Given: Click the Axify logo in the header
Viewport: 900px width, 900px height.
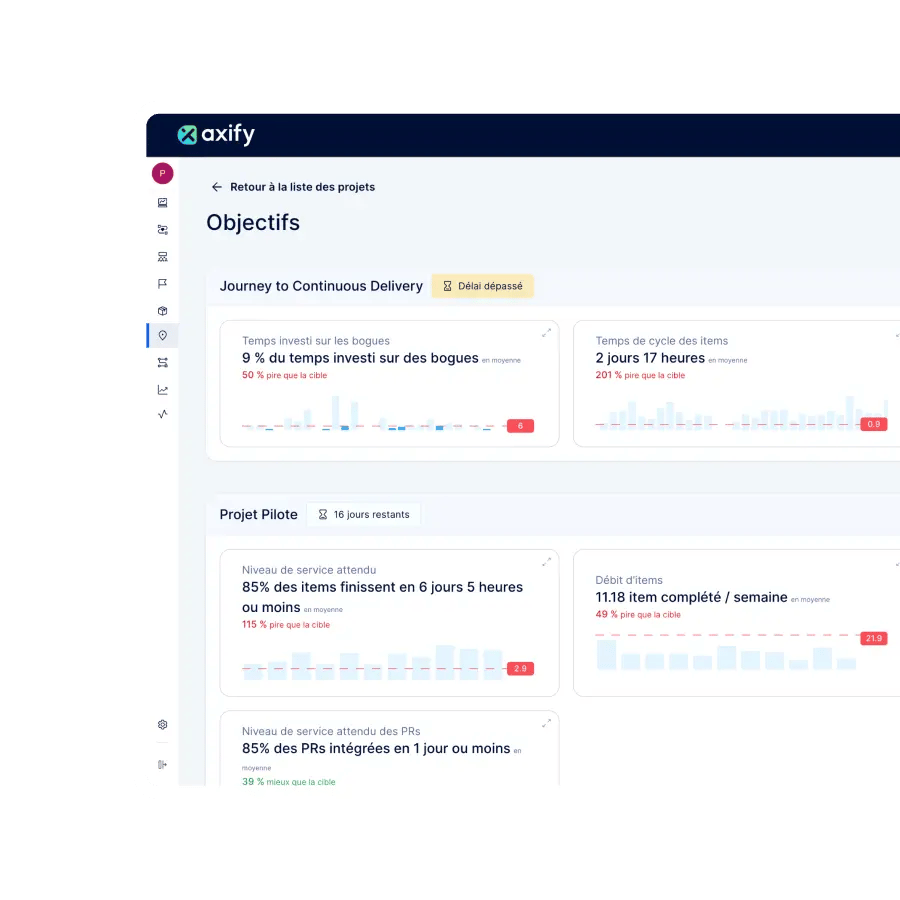Looking at the screenshot, I should coord(216,133).
